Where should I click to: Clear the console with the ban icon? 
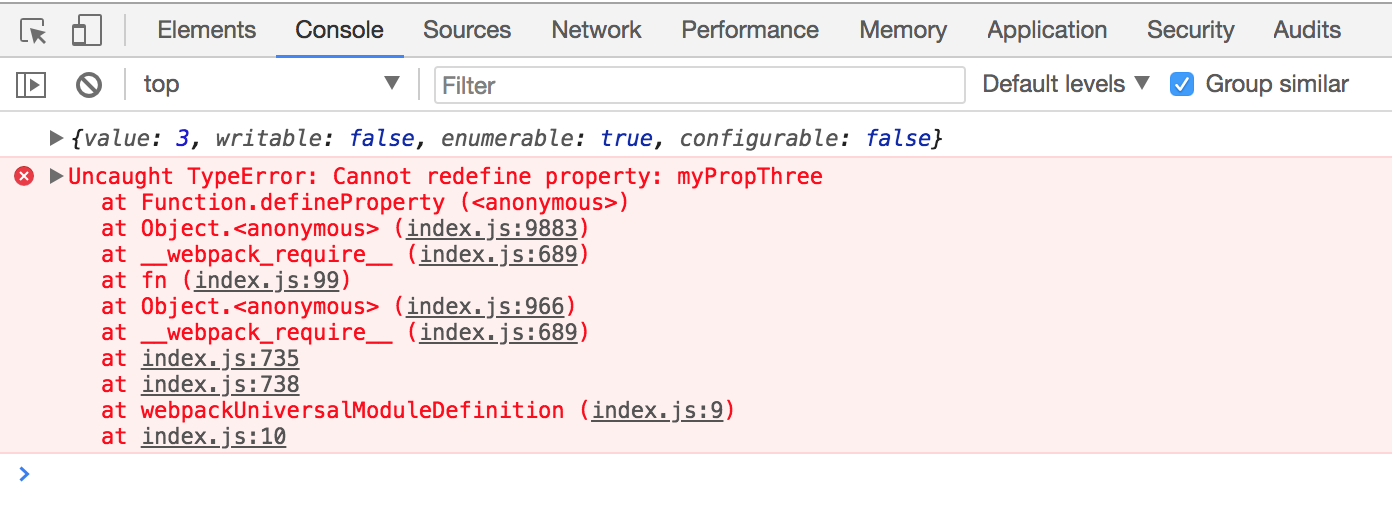coord(89,85)
